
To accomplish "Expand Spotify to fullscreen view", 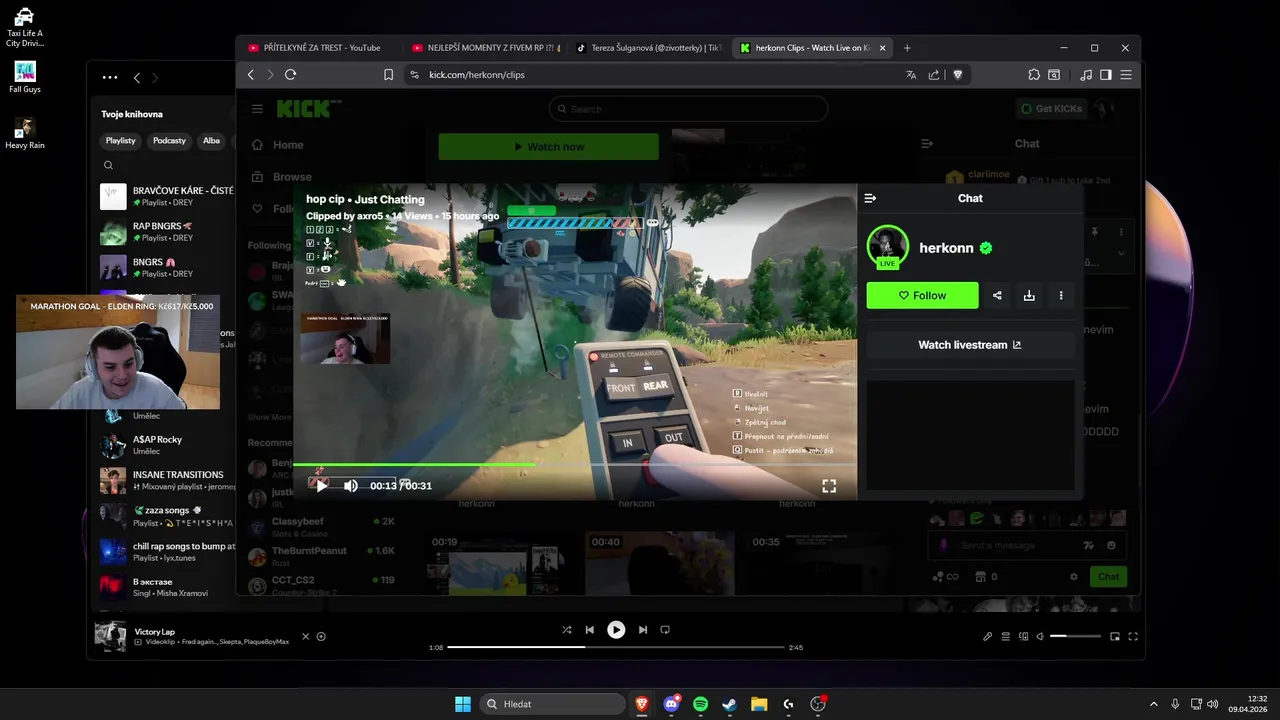I will (1133, 636).
